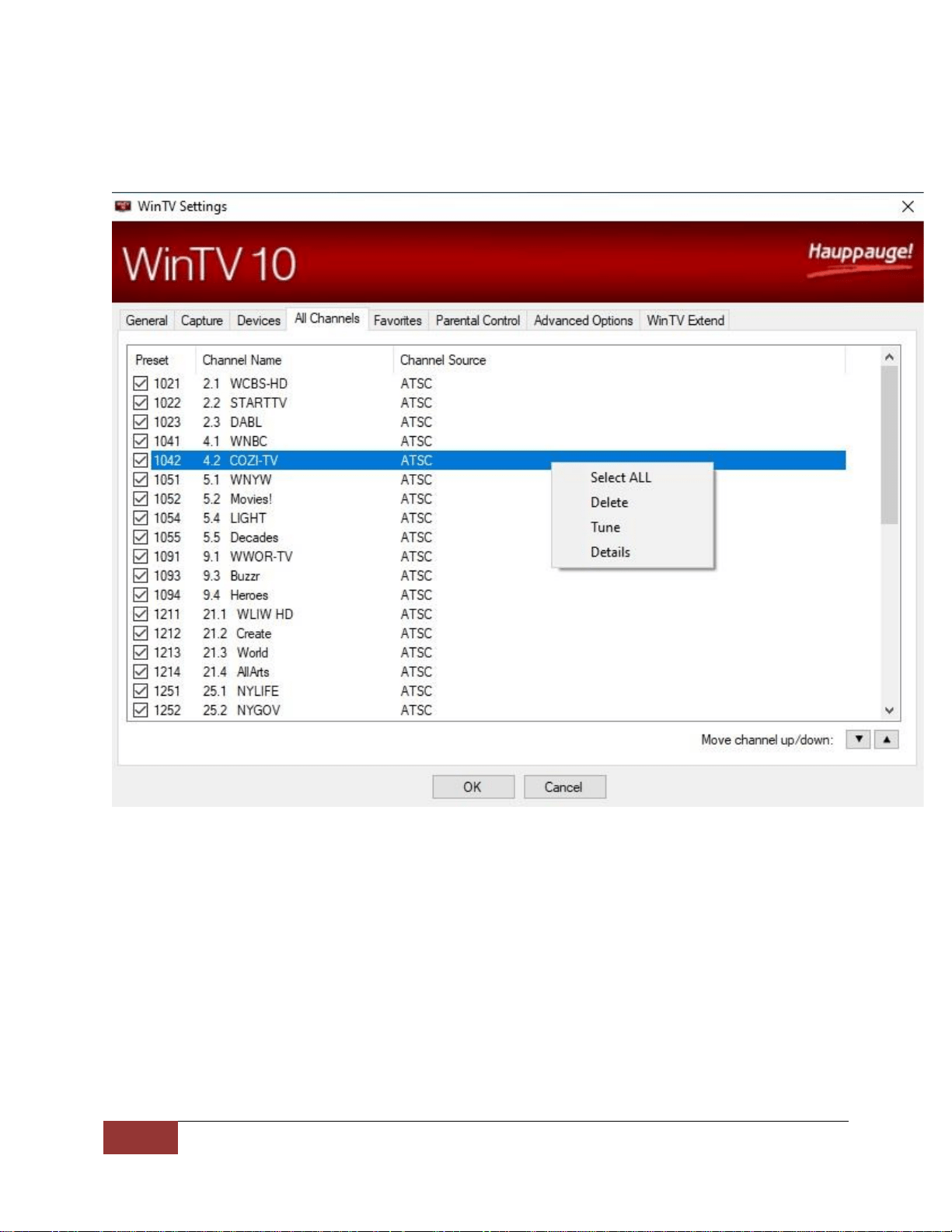Click the Hauppauge! logo

(860, 257)
